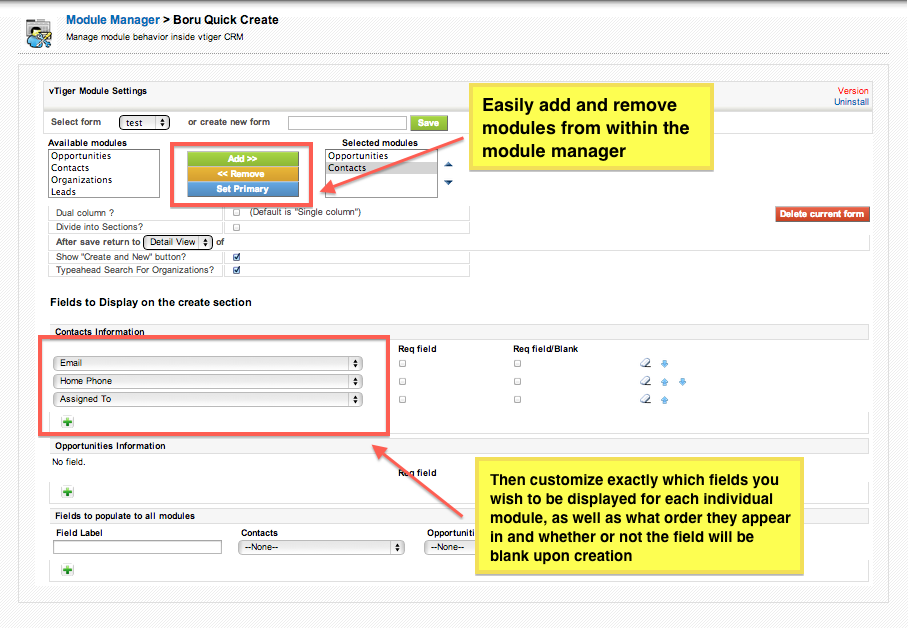Click the green Save button
The height and width of the screenshot is (628, 908).
point(429,123)
